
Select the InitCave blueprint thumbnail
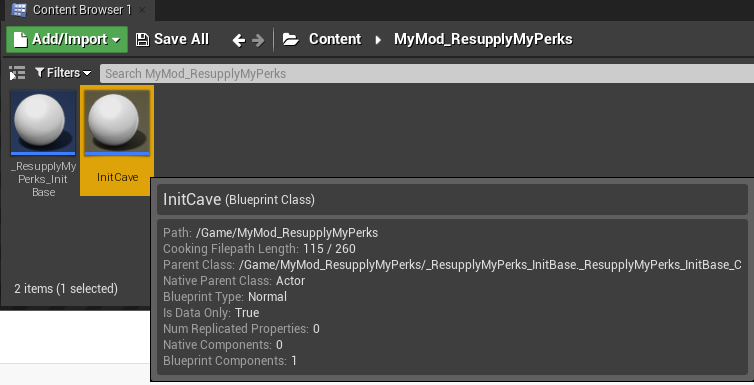tap(117, 122)
